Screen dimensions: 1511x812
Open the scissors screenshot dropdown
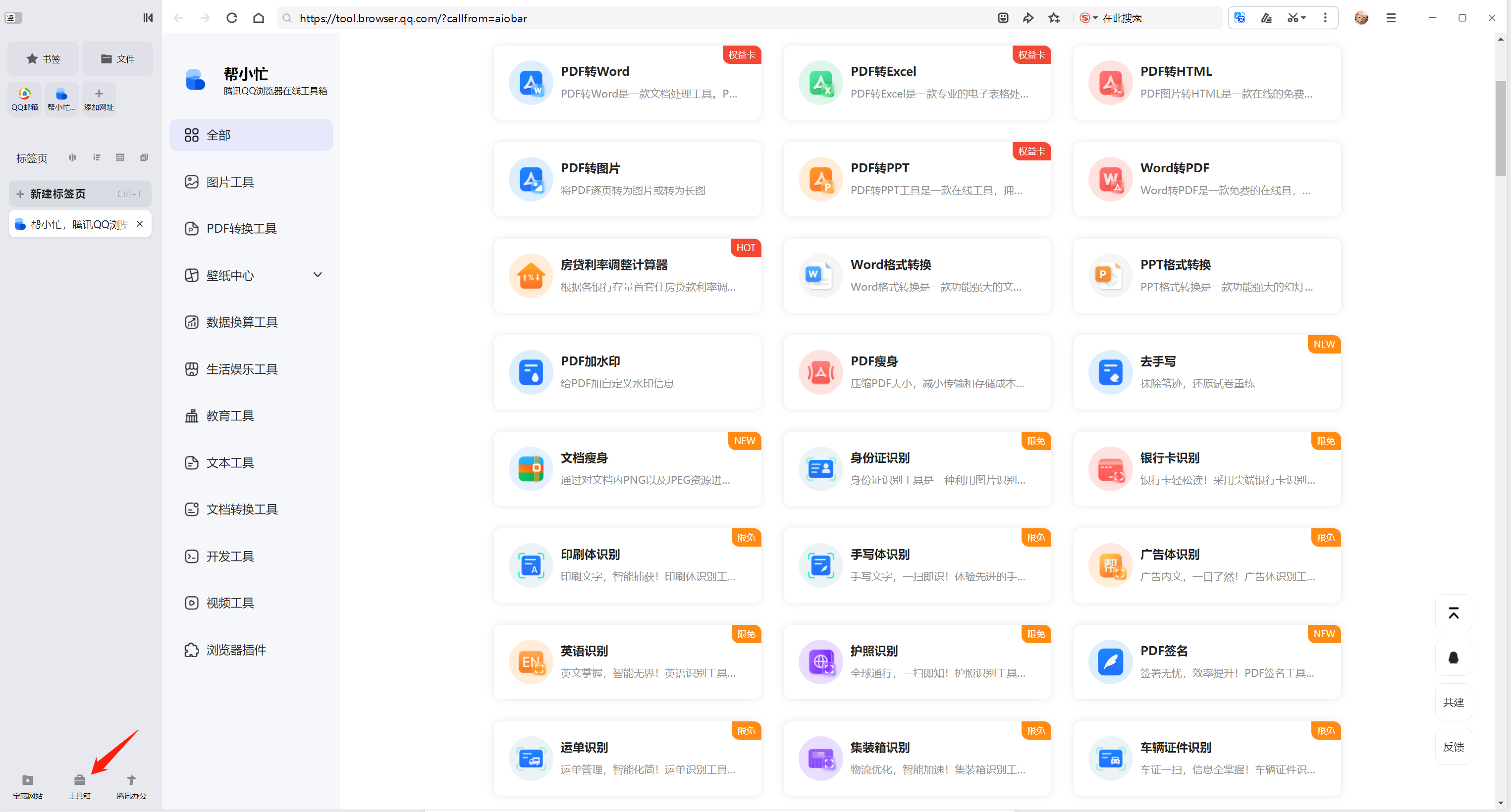1297,18
